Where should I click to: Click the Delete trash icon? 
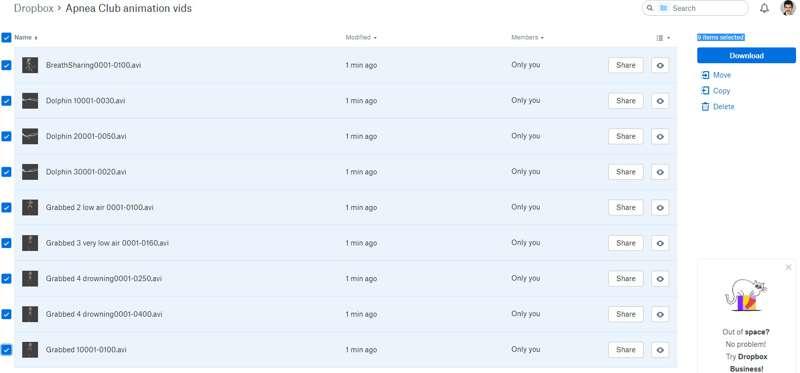coord(706,107)
